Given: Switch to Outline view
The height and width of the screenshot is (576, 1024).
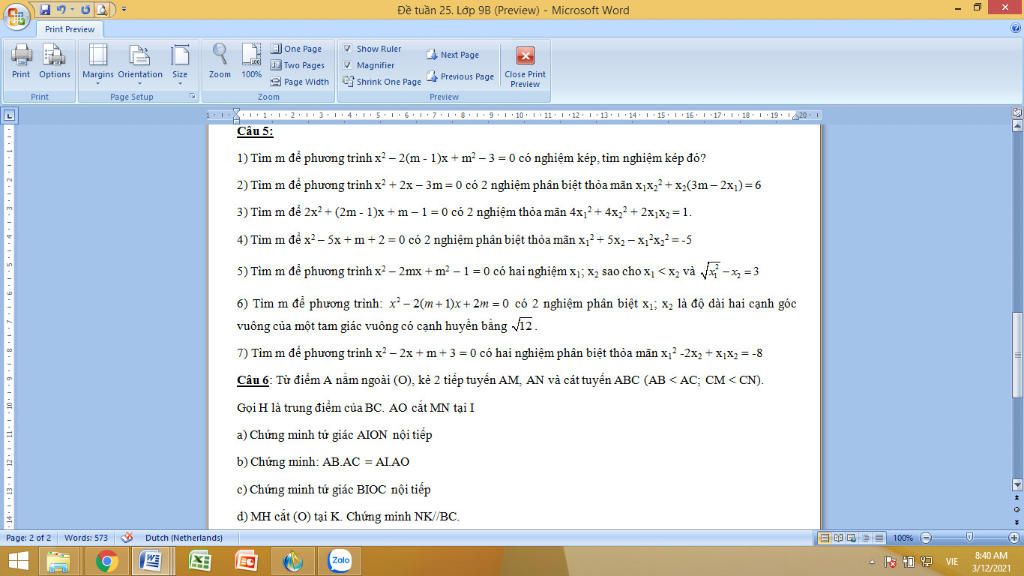Looking at the screenshot, I should pyautogui.click(x=866, y=538).
